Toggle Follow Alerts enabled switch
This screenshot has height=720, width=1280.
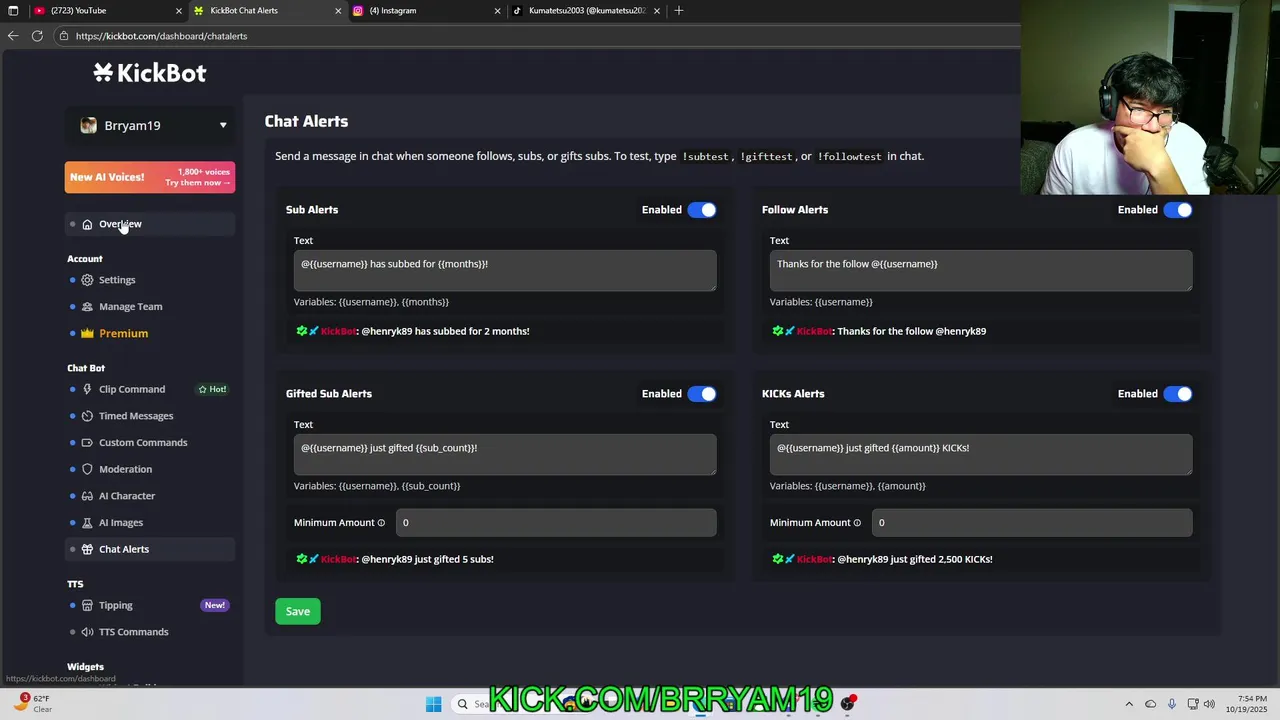click(x=1178, y=210)
